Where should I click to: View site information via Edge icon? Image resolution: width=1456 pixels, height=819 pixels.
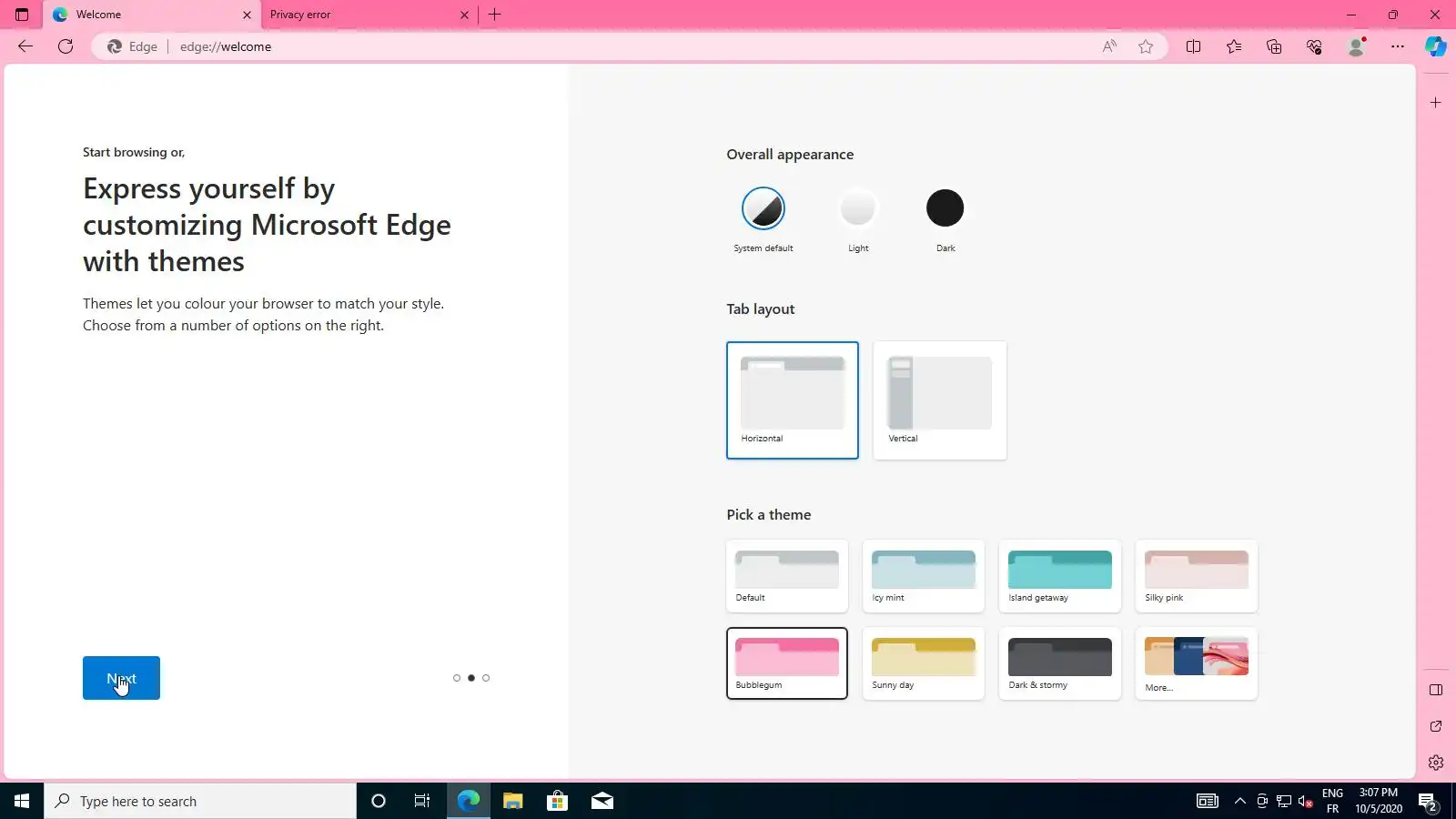tap(133, 46)
